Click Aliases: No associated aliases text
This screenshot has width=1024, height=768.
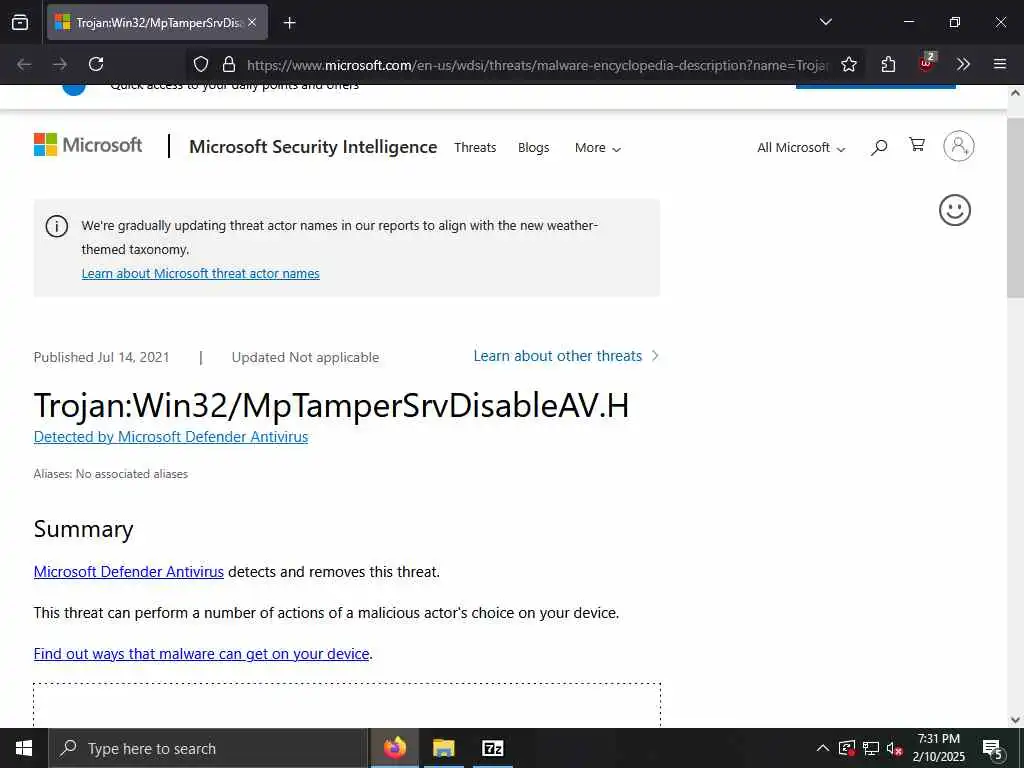click(110, 474)
